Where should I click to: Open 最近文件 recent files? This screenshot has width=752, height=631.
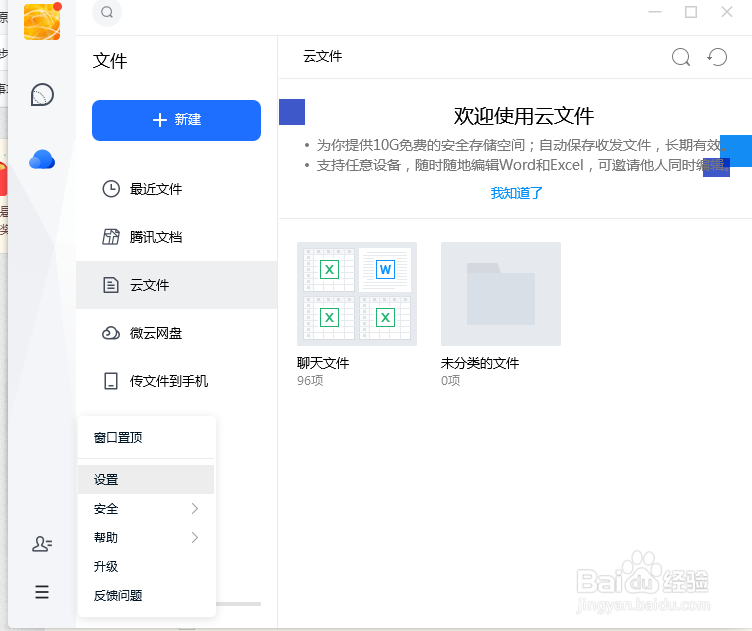pyautogui.click(x=176, y=189)
